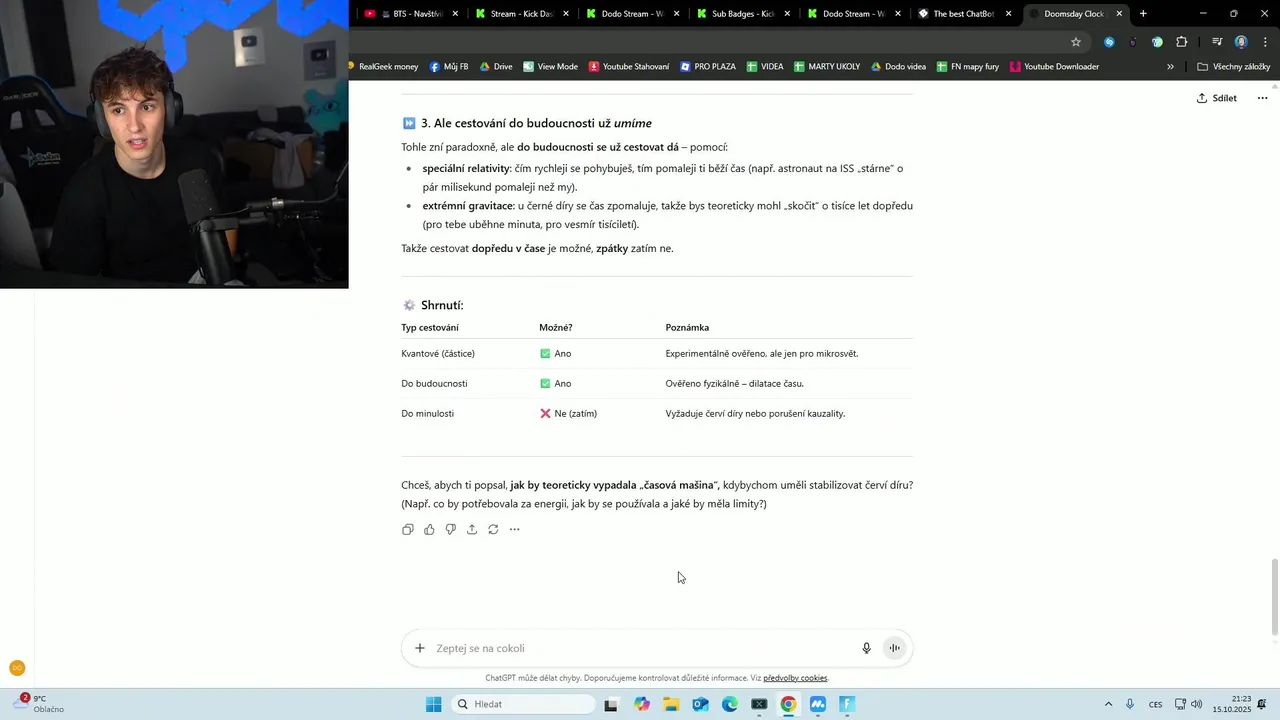Close the Sub Badges tab
This screenshot has height=720, width=1280.
click(787, 14)
